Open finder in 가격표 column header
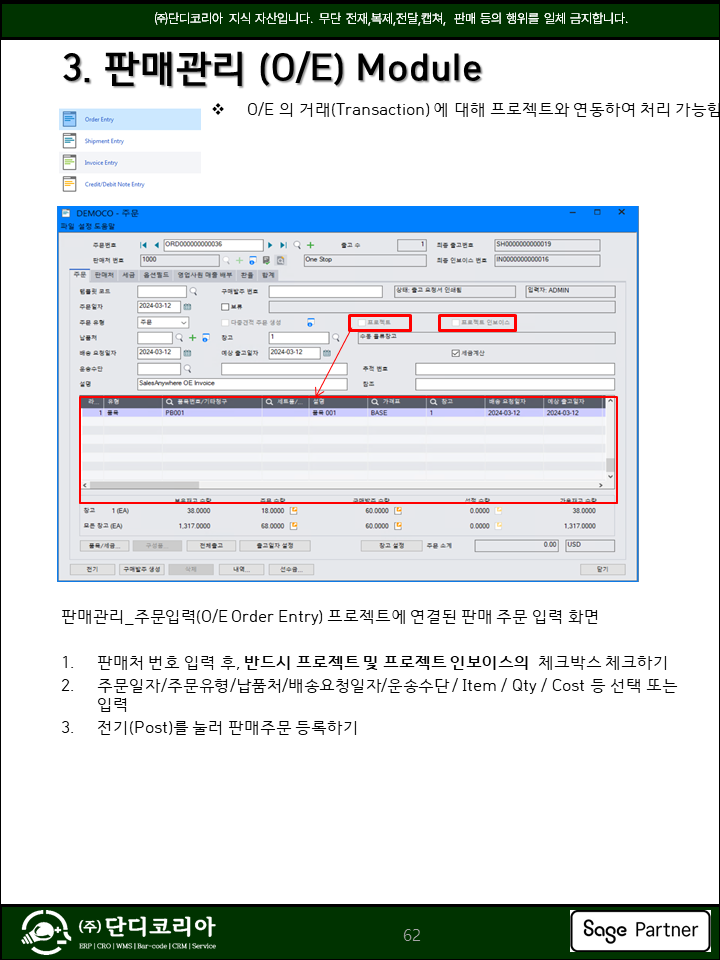 [374, 402]
